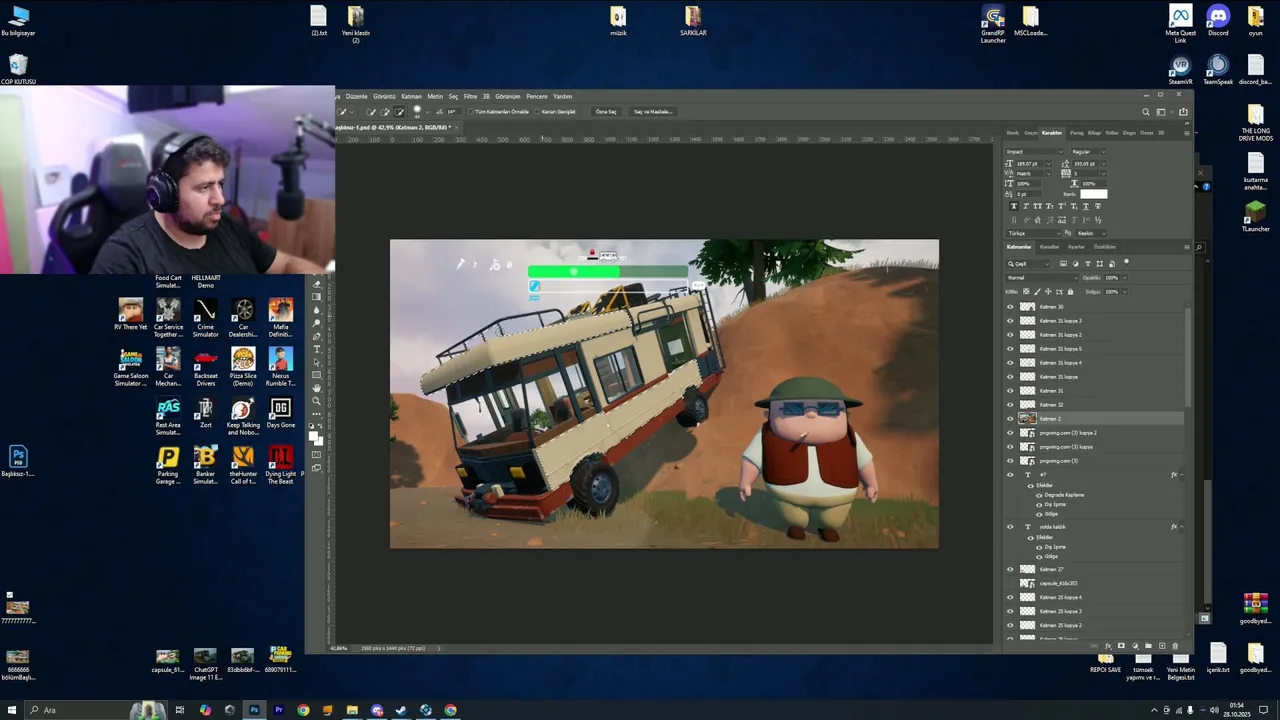Toggle Underline text style
This screenshot has height=720, width=1280.
(1086, 206)
